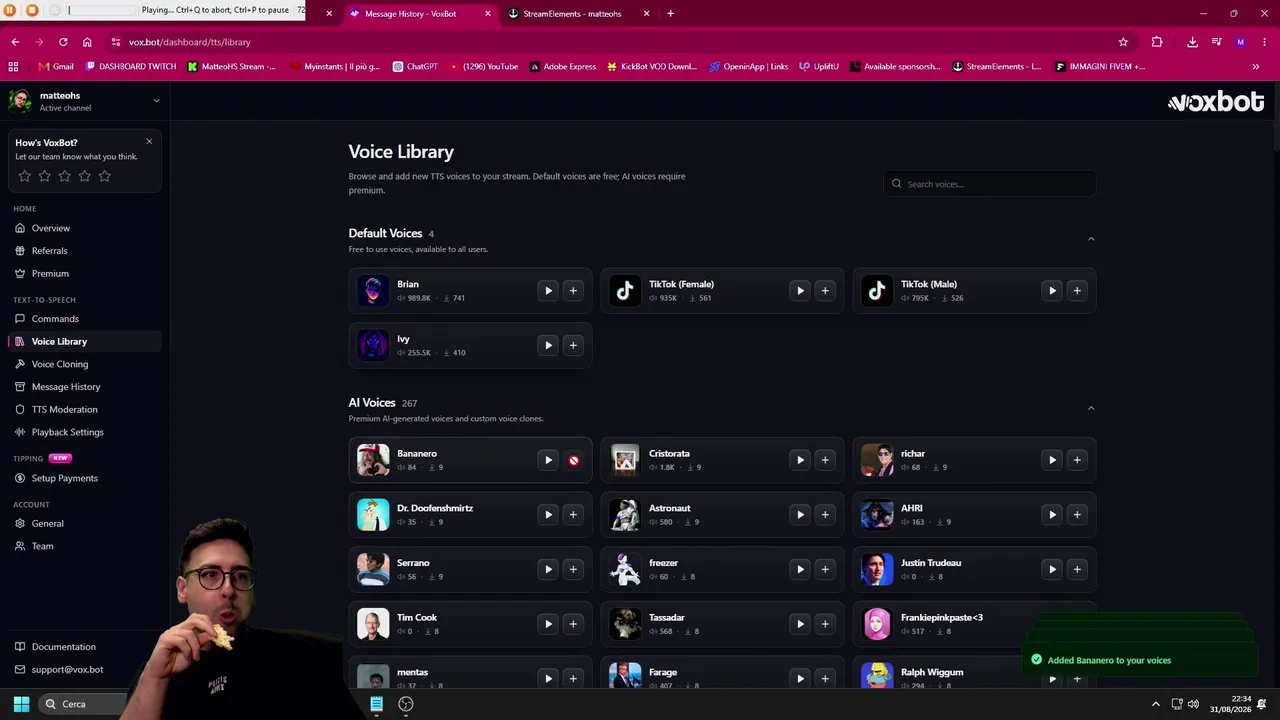Add the Ivy voice
The width and height of the screenshot is (1280, 720).
pos(573,345)
